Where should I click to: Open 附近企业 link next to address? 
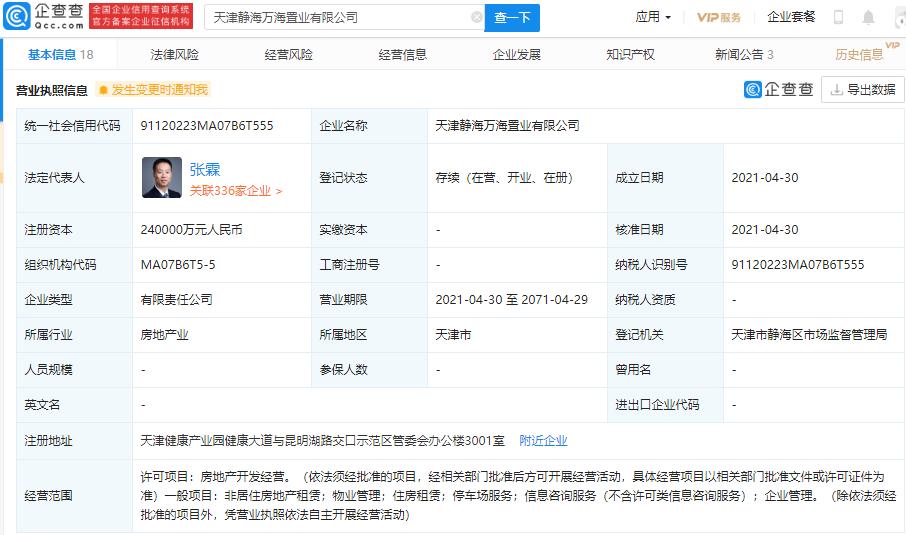tap(543, 440)
